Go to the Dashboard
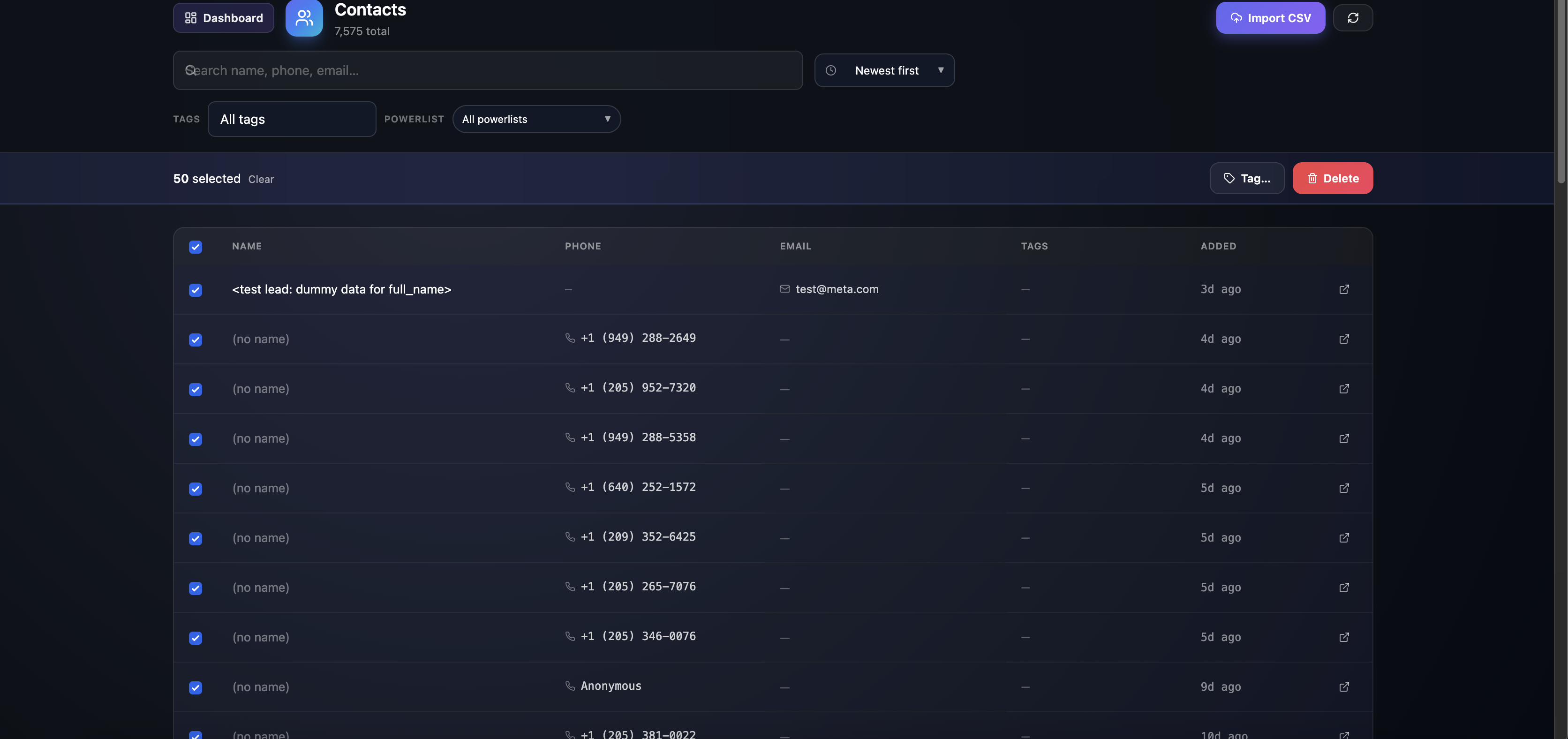The image size is (1568, 739). pos(223,18)
